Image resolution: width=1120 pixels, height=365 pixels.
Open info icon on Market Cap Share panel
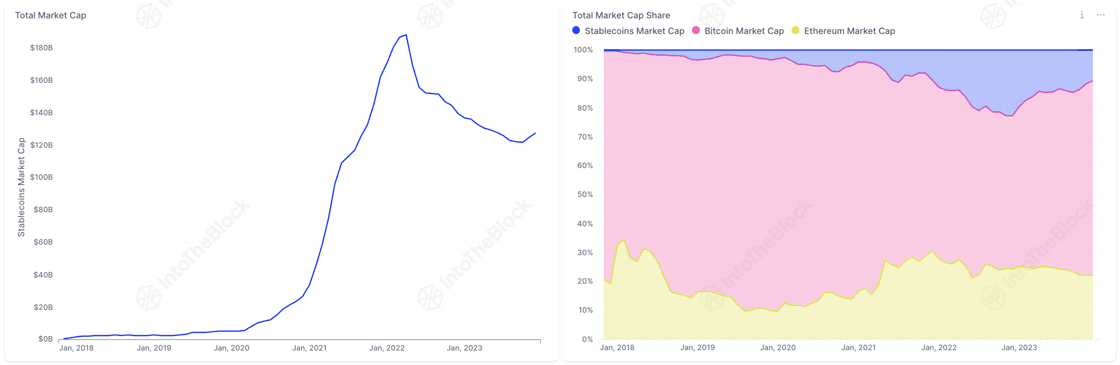[x=1083, y=15]
